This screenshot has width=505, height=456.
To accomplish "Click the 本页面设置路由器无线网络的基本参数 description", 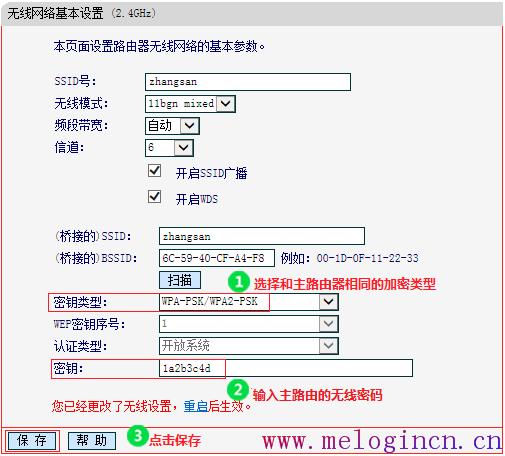I will [159, 46].
